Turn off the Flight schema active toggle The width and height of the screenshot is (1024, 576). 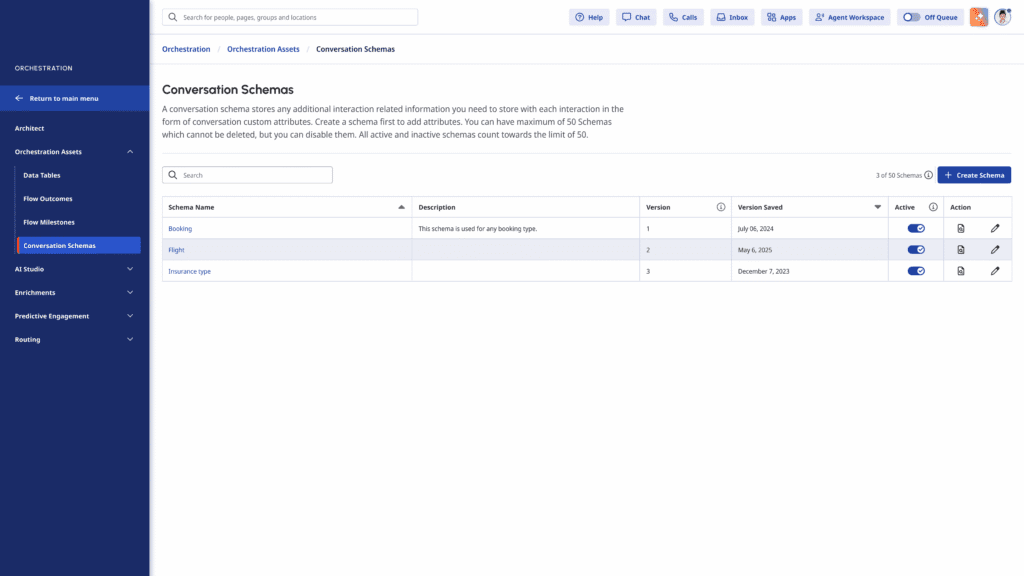916,250
